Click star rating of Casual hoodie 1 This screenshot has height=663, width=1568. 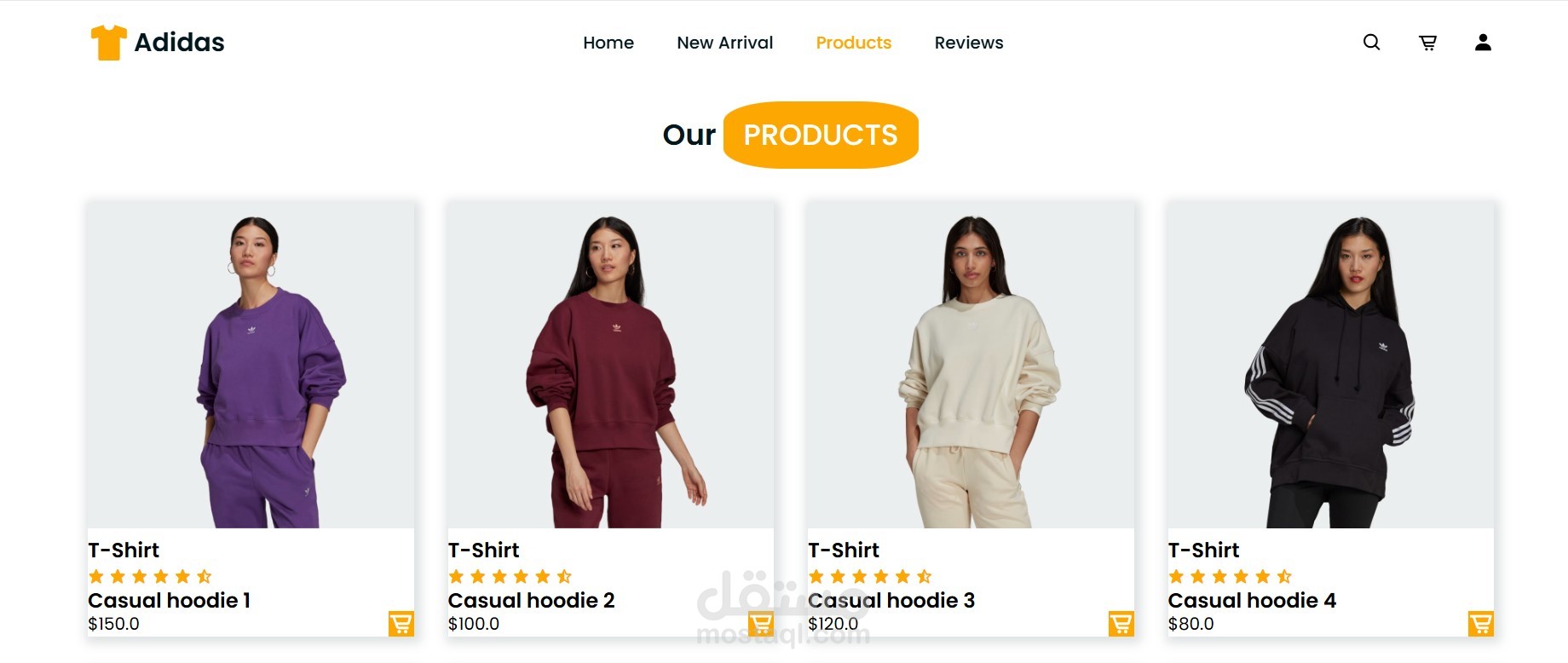point(150,577)
